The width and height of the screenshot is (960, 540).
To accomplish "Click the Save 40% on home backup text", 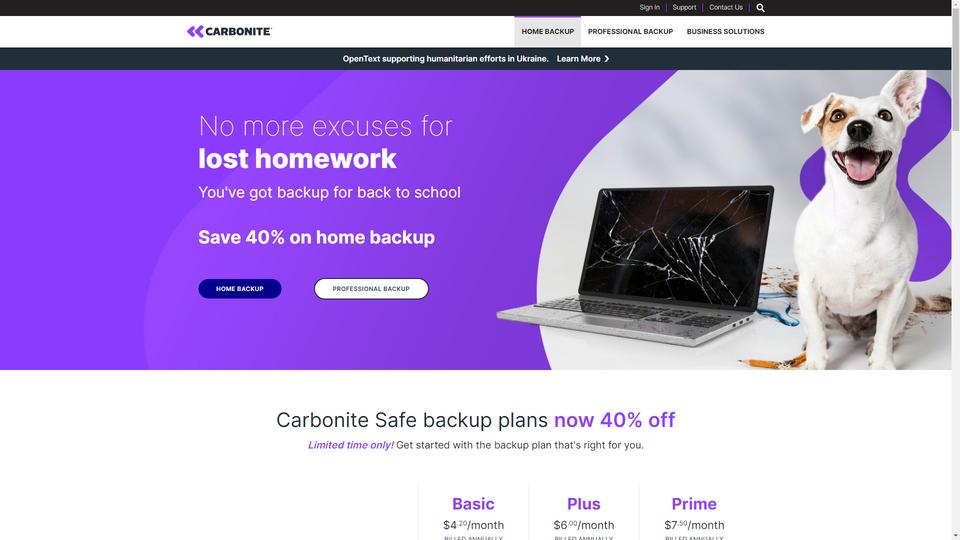I will 317,237.
